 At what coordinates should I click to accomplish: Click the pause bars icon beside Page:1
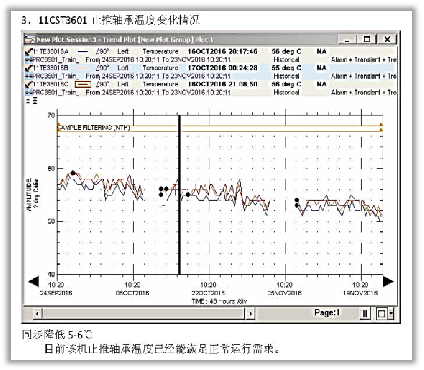(365, 313)
